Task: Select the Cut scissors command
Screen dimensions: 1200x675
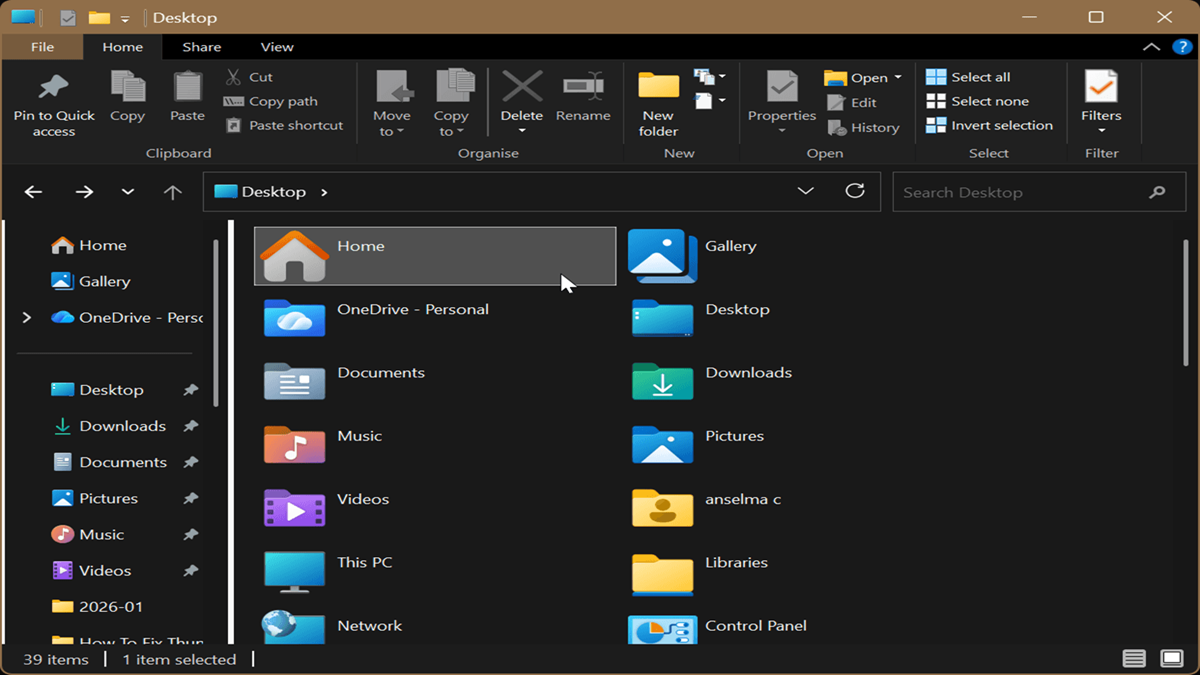Action: (x=249, y=77)
